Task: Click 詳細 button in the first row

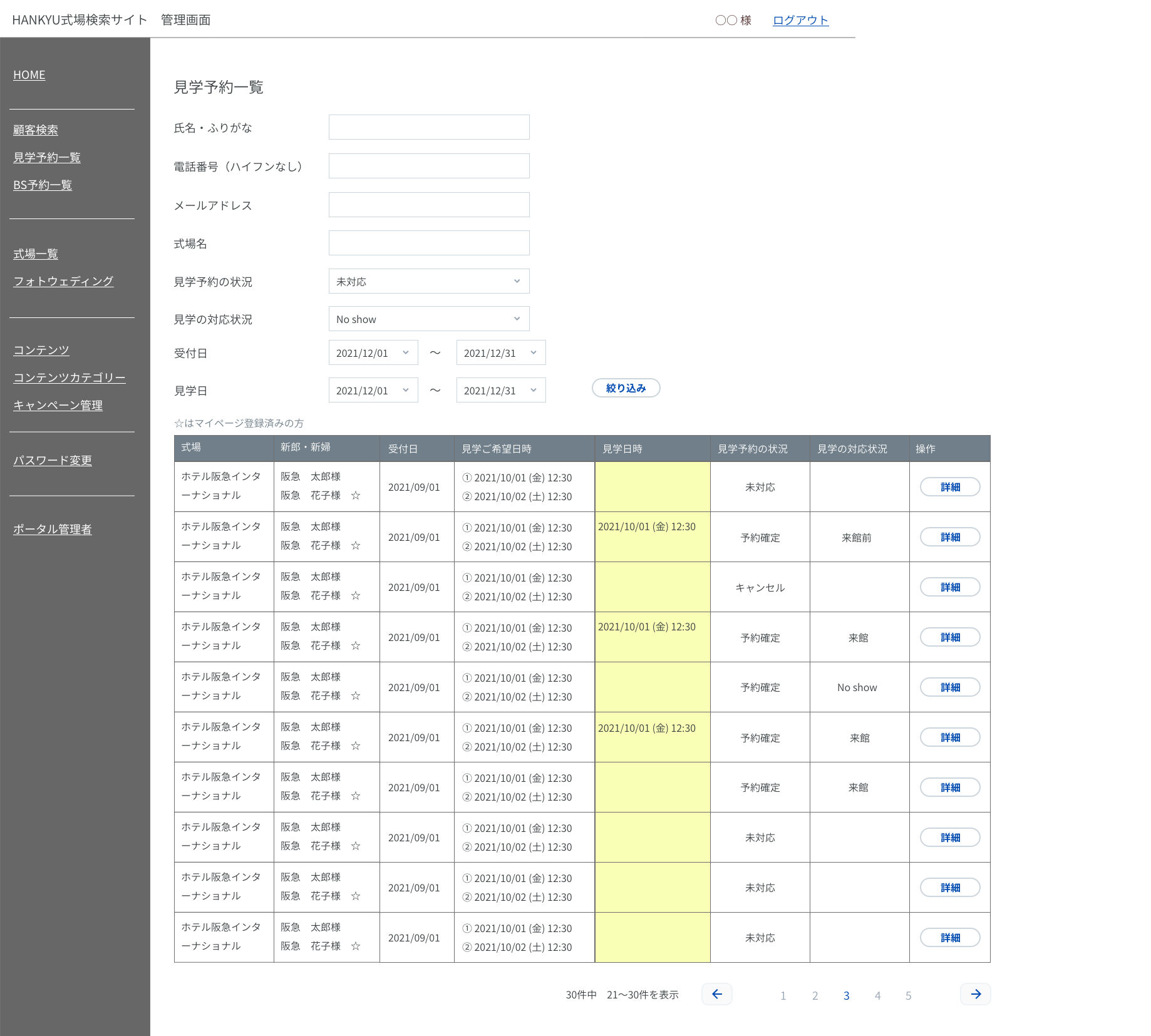Action: point(949,487)
